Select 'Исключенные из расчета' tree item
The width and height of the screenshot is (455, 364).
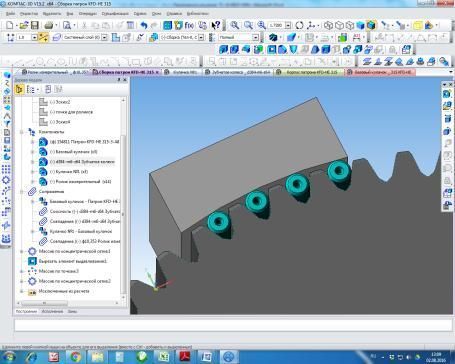[x=64, y=291]
